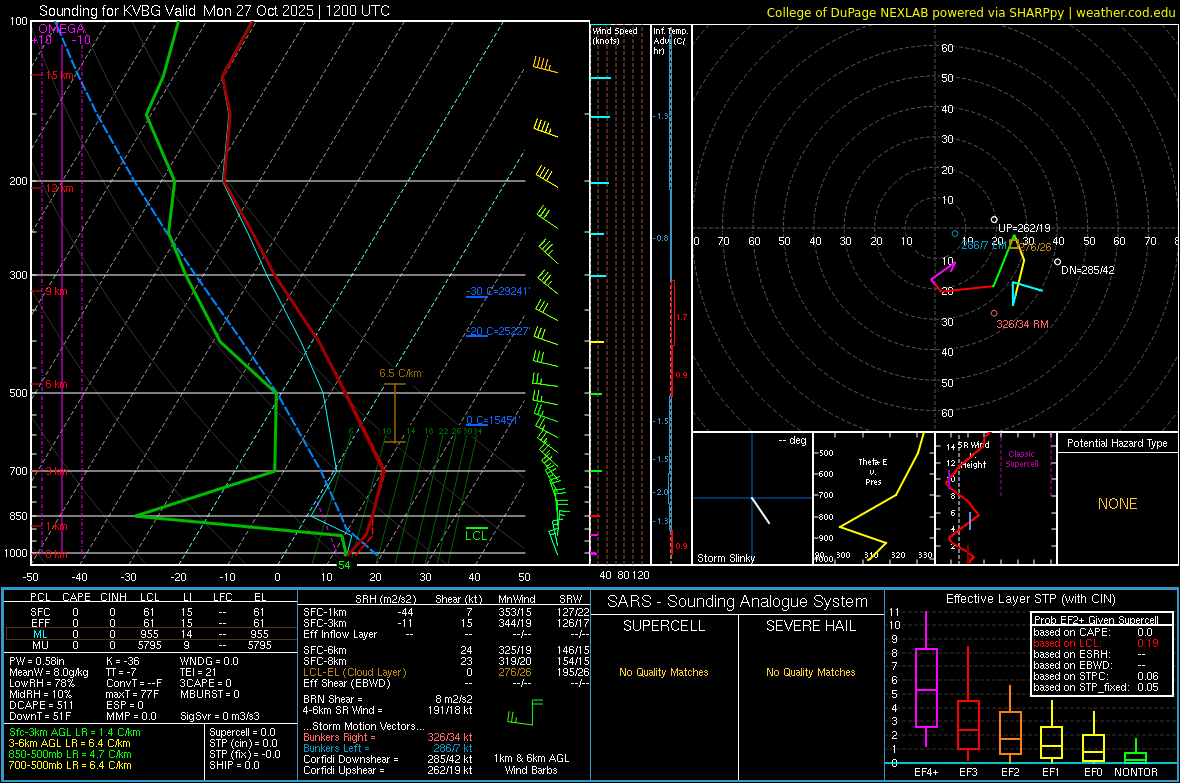This screenshot has width=1180, height=783.
Task: Click the UP=262/19 hodograph label
Action: [x=1024, y=228]
